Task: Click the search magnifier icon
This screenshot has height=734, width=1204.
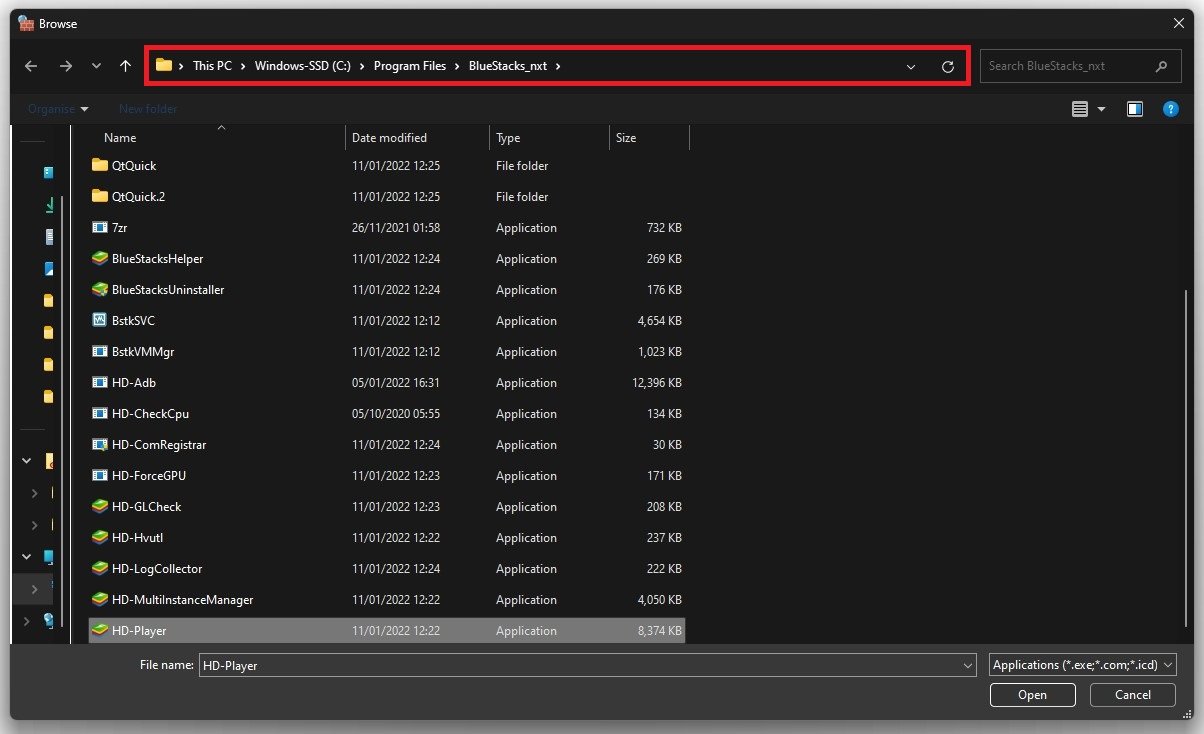Action: pyautogui.click(x=1161, y=66)
